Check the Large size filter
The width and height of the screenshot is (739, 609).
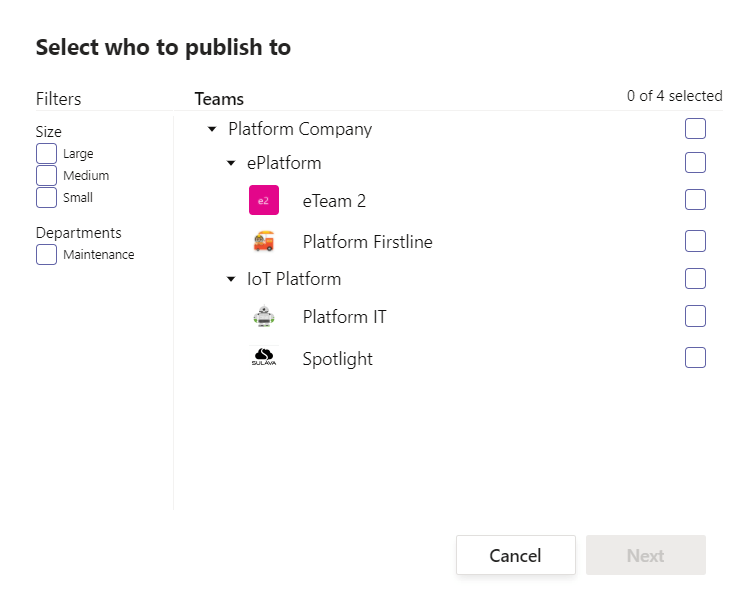coord(46,153)
